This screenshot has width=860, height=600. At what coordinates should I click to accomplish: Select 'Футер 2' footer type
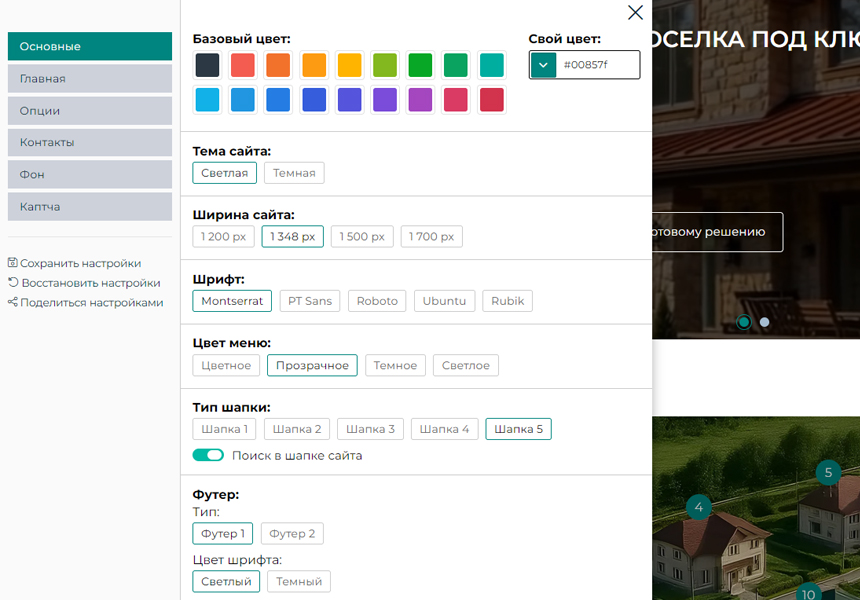pos(292,534)
